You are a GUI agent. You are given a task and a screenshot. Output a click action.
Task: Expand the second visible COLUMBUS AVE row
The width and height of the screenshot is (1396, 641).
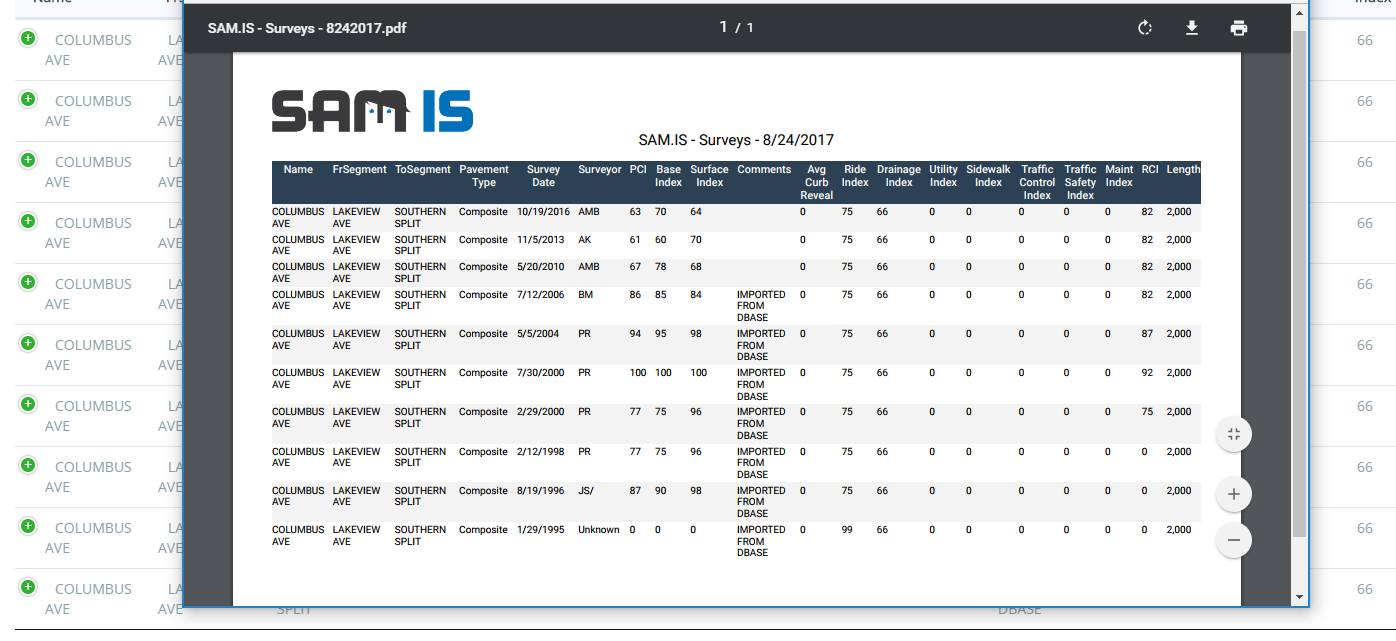[28, 99]
